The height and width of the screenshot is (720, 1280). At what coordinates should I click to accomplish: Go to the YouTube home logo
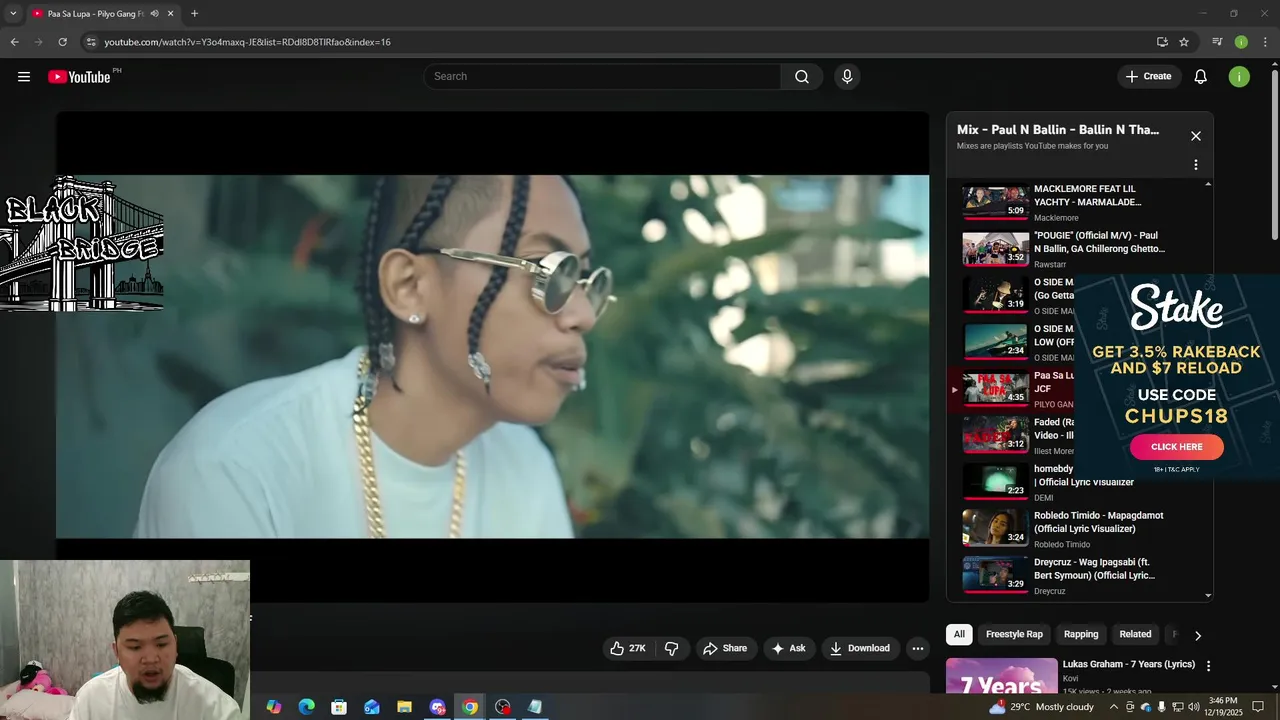pyautogui.click(x=79, y=77)
